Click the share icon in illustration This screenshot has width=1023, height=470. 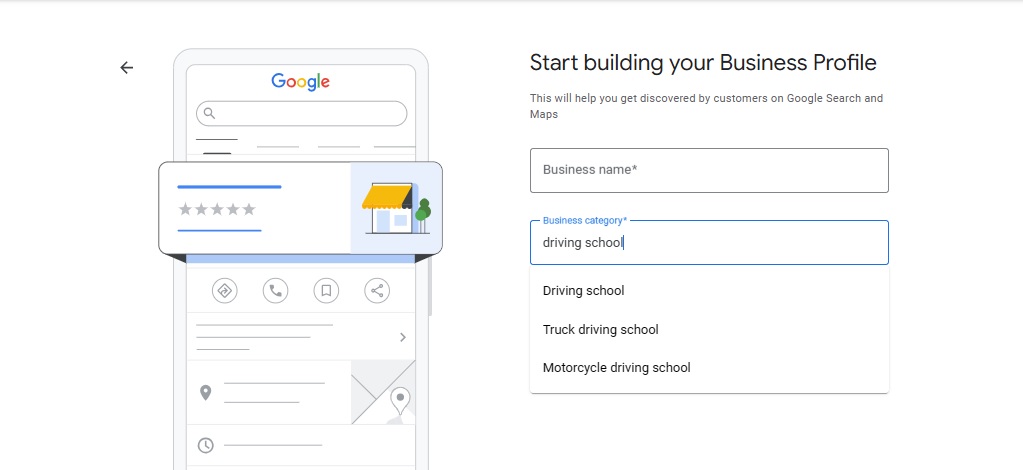pos(377,290)
